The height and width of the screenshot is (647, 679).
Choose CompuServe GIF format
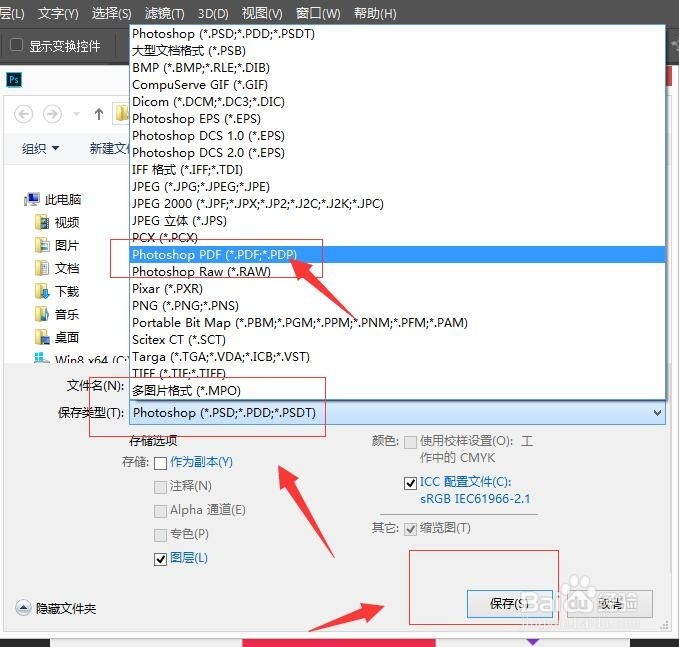[397, 84]
